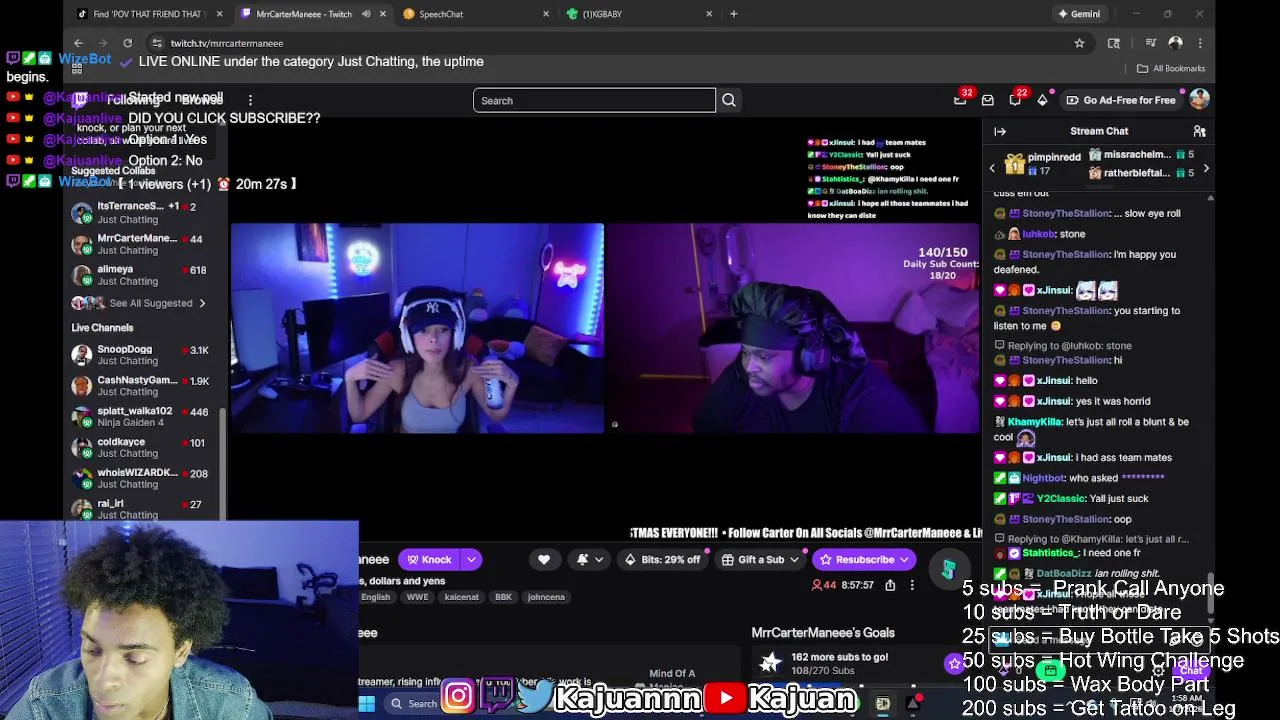Focus the Twitch Search field
The width and height of the screenshot is (1280, 720).
tap(594, 100)
